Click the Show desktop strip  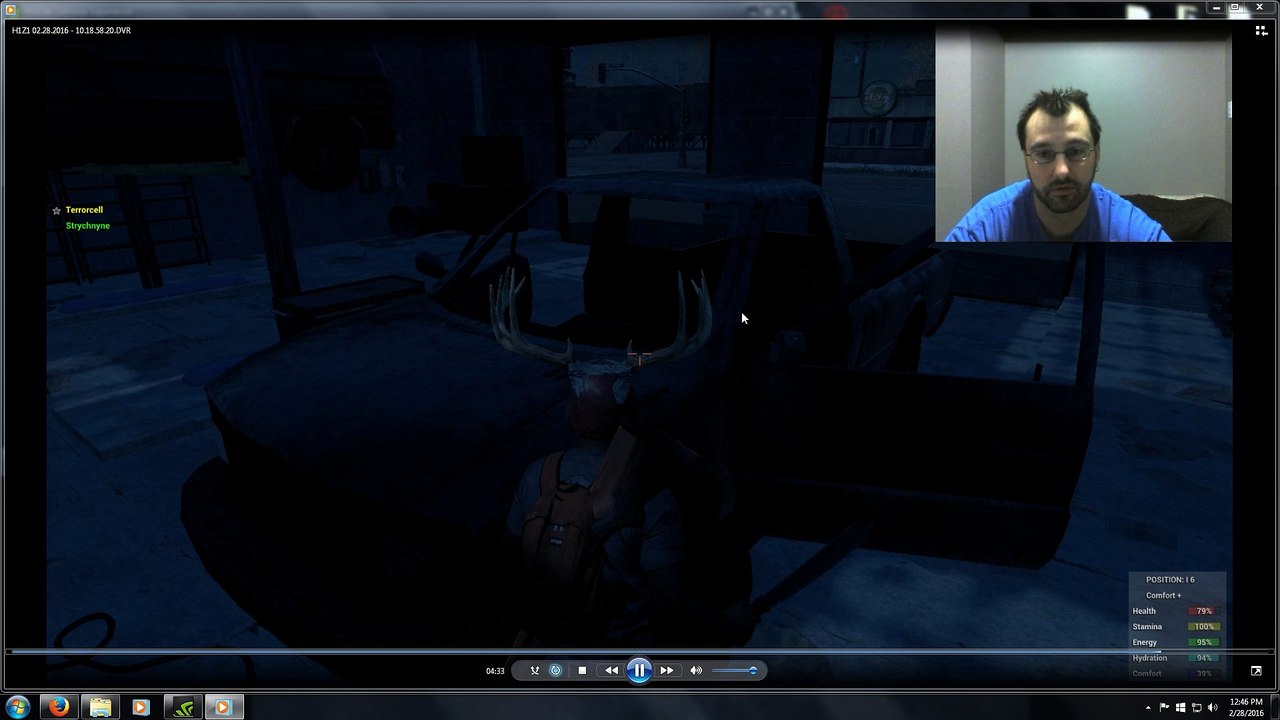coord(1275,707)
